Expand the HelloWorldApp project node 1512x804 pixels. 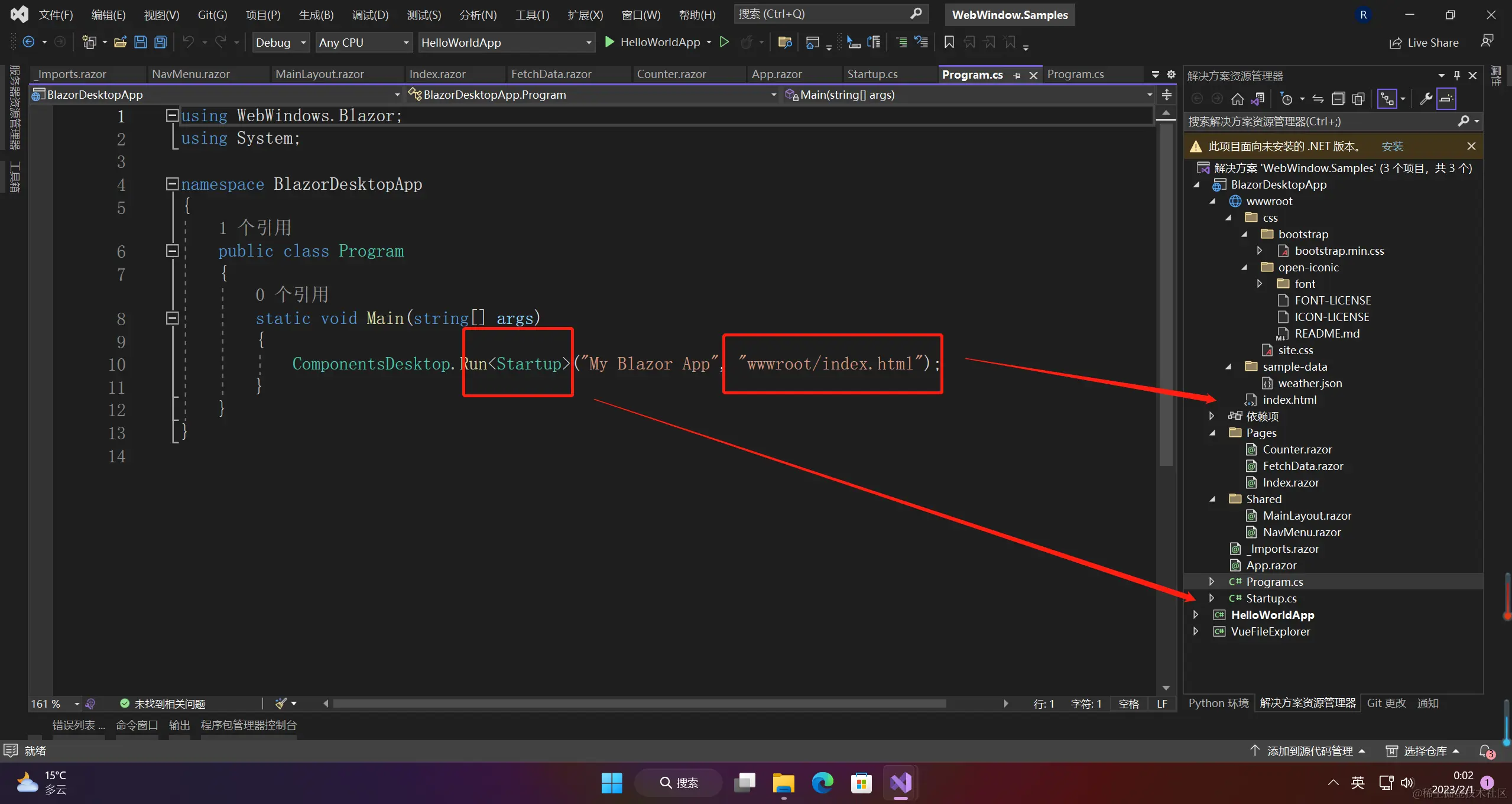click(1196, 615)
